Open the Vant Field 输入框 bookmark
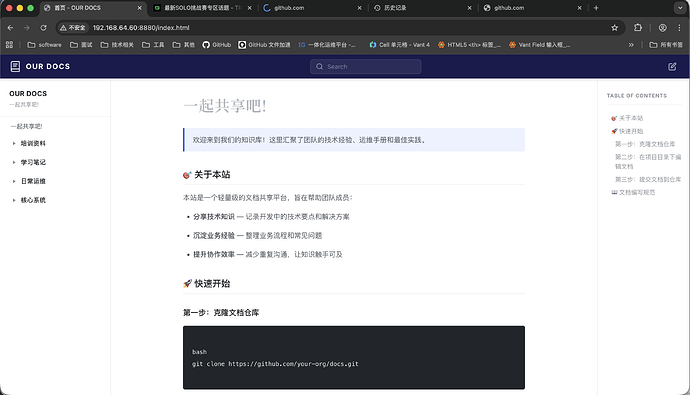Image resolution: width=690 pixels, height=395 pixels. click(x=540, y=44)
